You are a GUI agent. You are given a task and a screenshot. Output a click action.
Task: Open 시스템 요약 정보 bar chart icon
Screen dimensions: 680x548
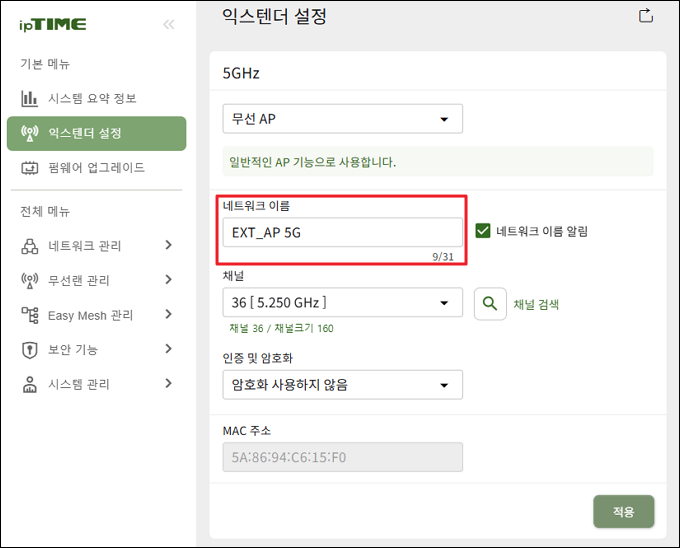click(x=29, y=98)
